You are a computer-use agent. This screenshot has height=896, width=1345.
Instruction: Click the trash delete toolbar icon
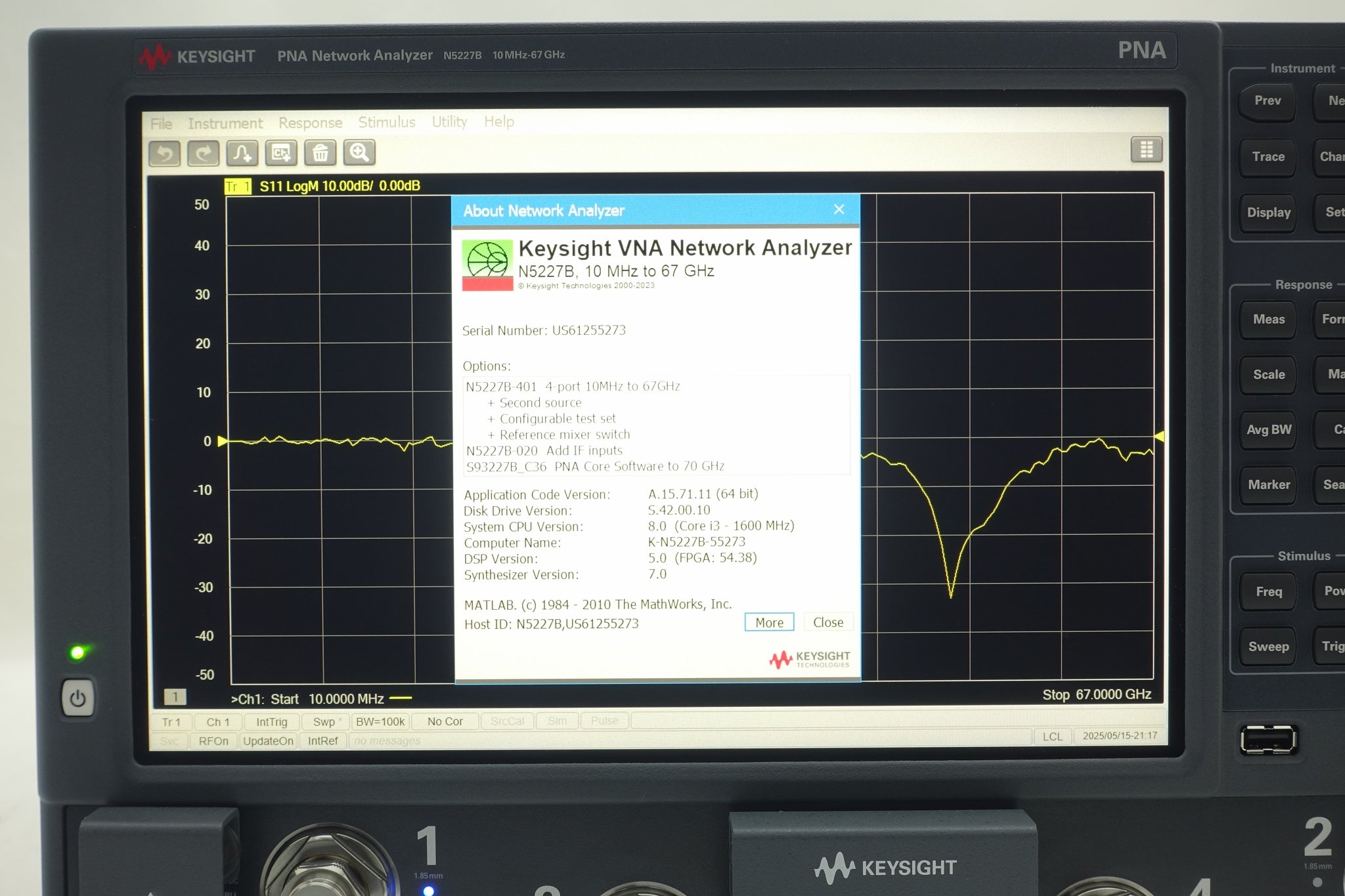pos(320,153)
